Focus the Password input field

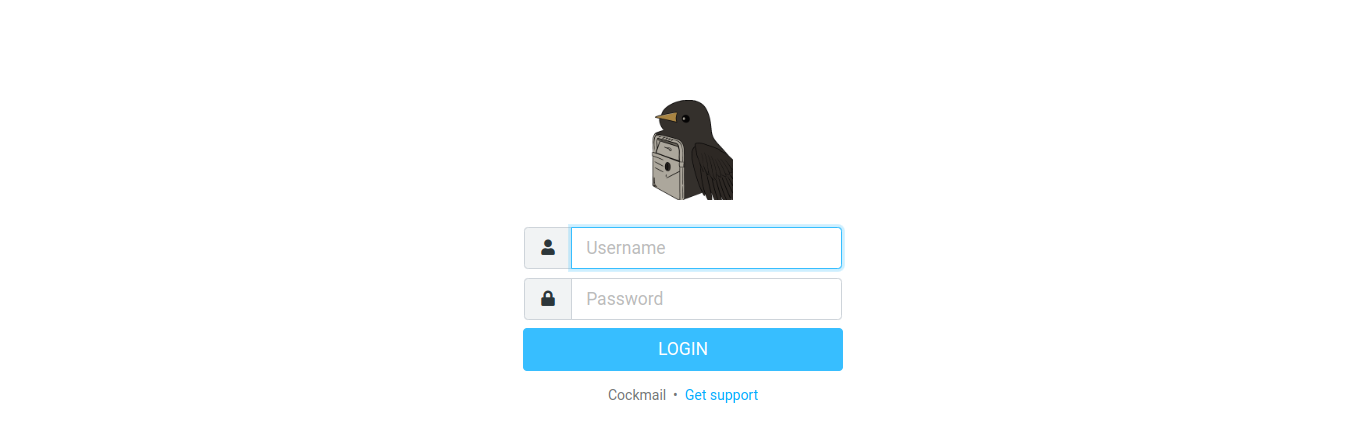click(x=706, y=298)
